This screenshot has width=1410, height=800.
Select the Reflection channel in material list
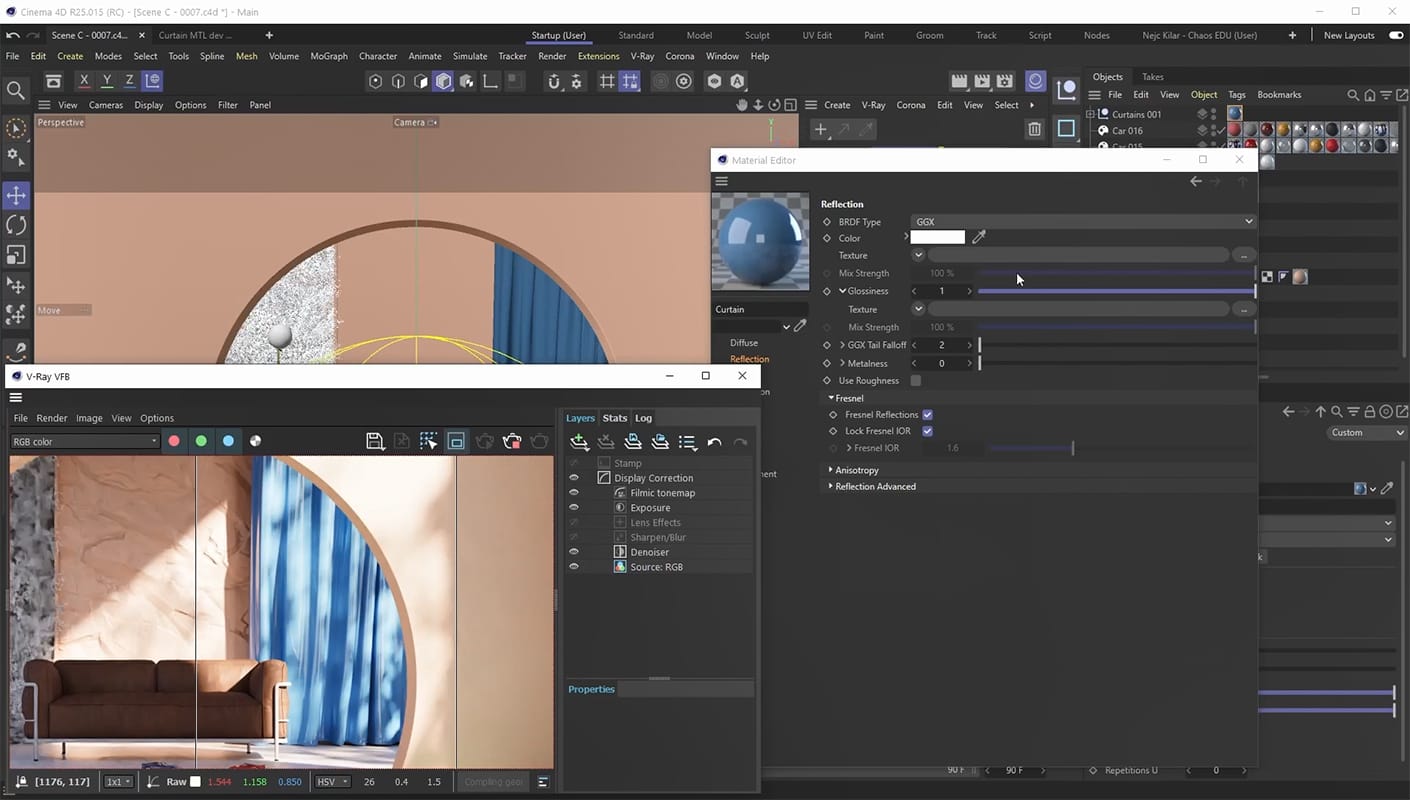[749, 359]
